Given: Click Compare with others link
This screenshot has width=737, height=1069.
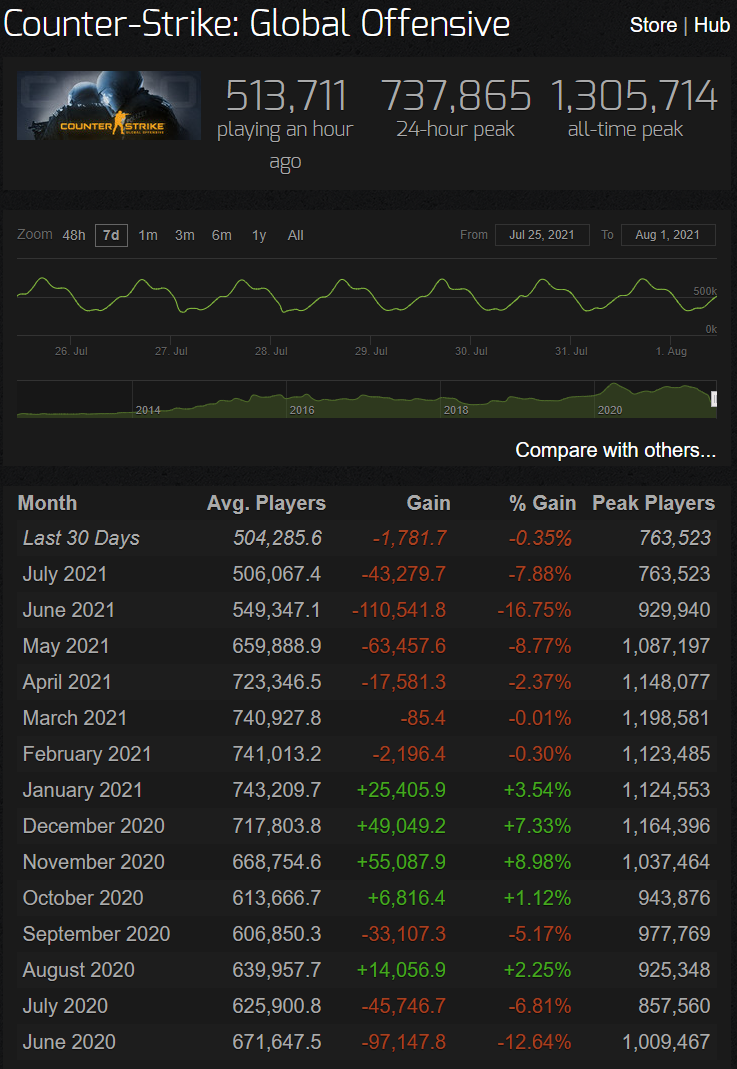Looking at the screenshot, I should pos(616,450).
